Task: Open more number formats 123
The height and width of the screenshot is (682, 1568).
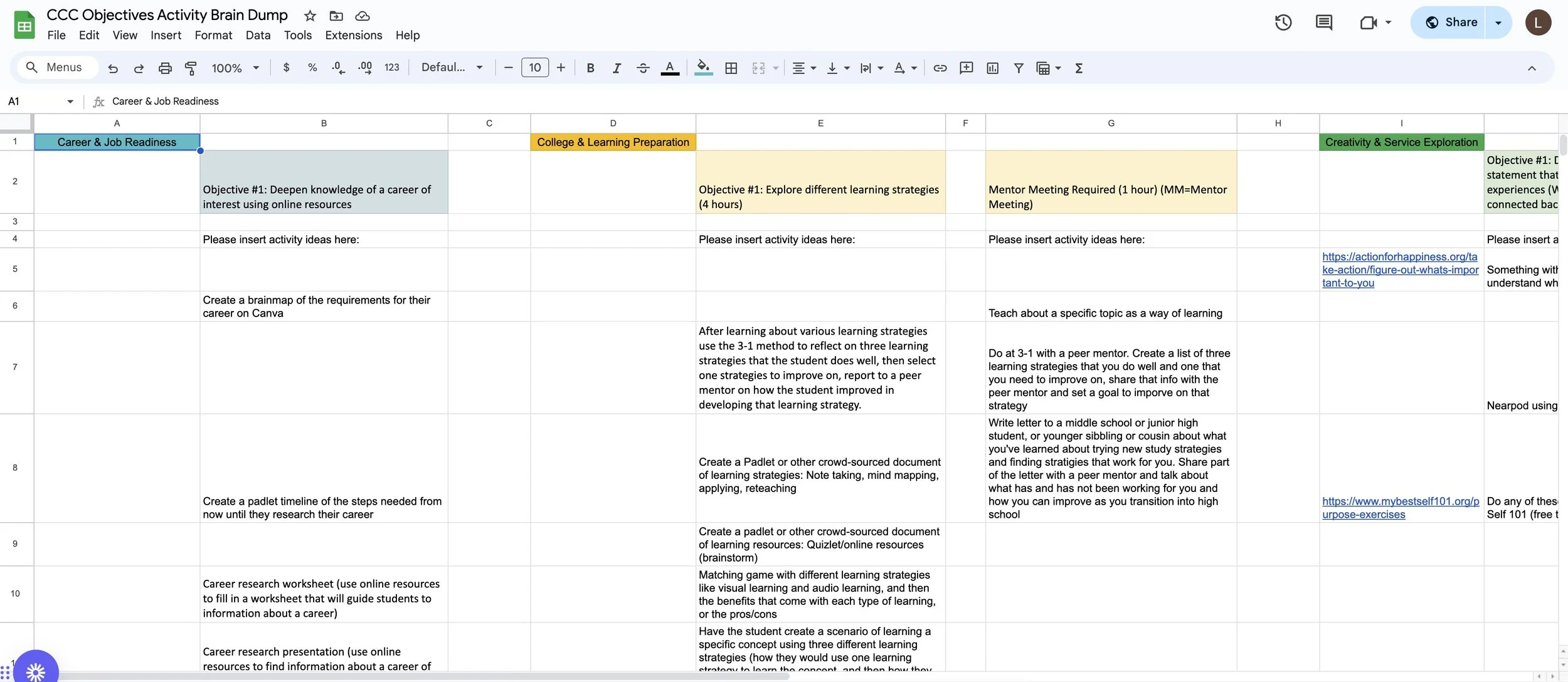Action: click(391, 68)
